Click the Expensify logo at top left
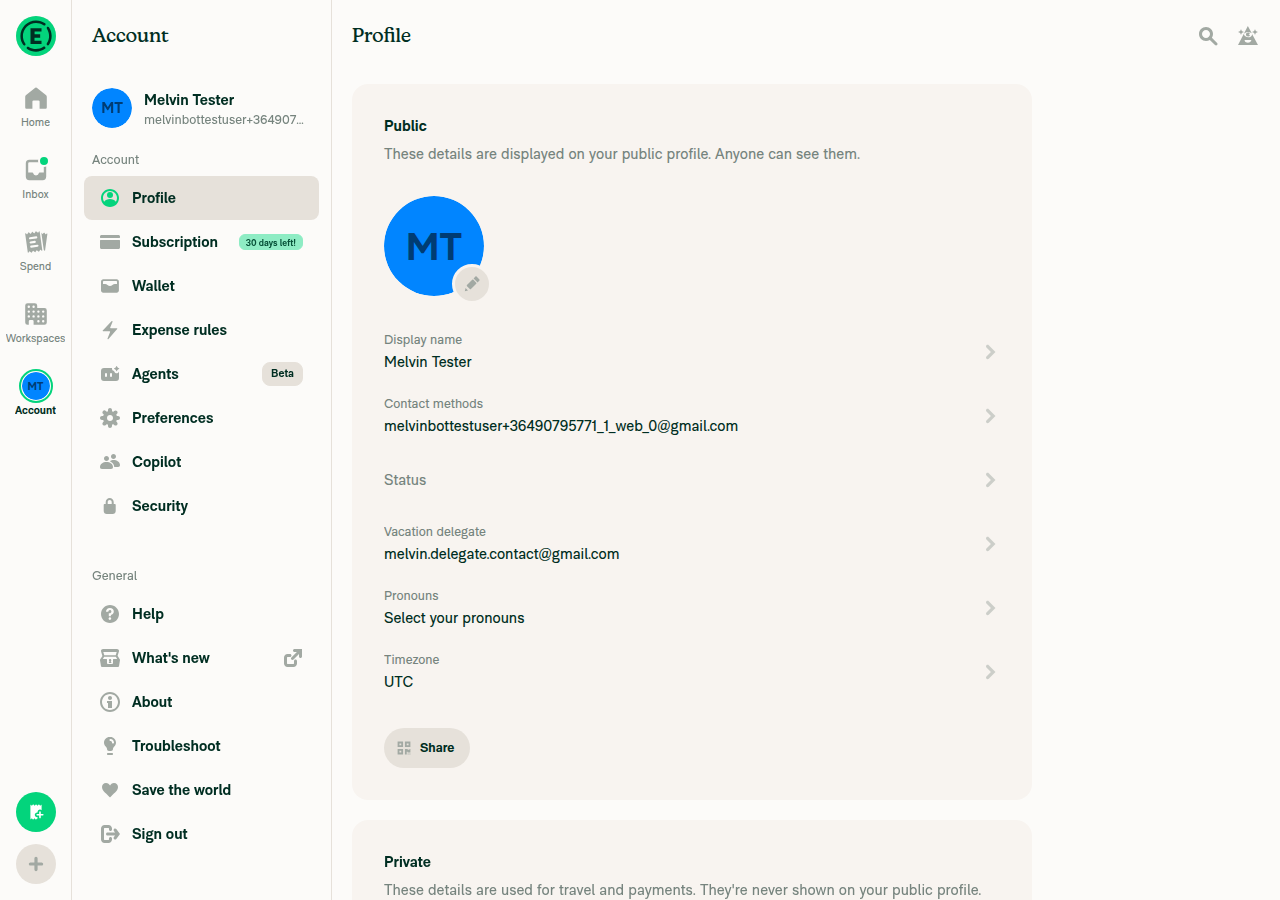This screenshot has height=900, width=1280. pyautogui.click(x=36, y=36)
